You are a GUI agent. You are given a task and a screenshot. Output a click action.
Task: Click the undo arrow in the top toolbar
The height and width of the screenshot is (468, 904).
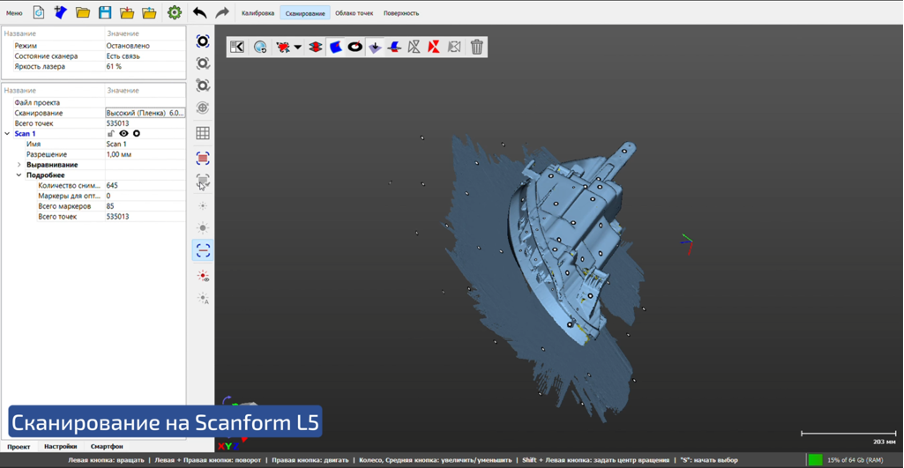(x=199, y=13)
